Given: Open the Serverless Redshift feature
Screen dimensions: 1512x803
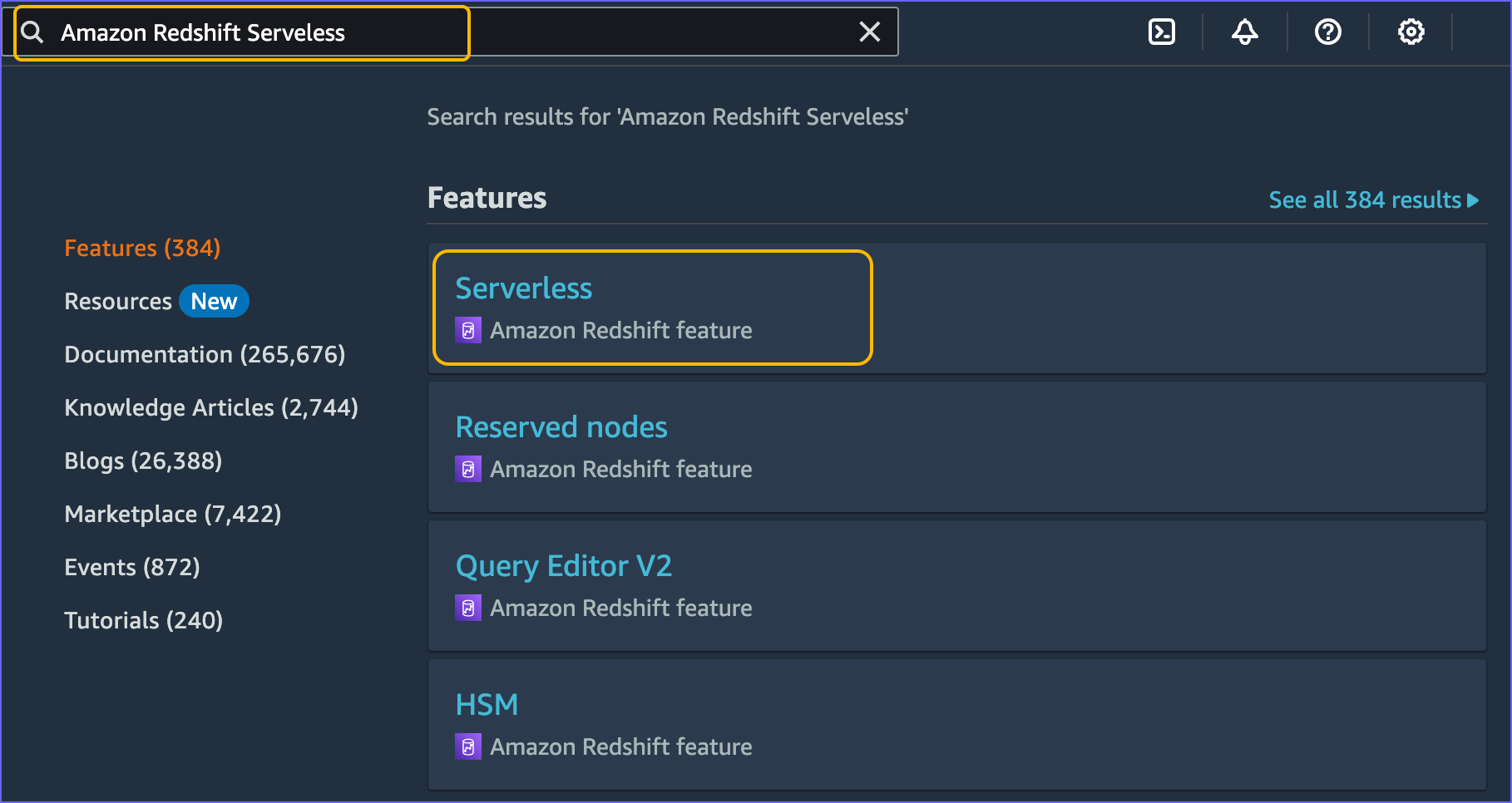Looking at the screenshot, I should (x=524, y=288).
